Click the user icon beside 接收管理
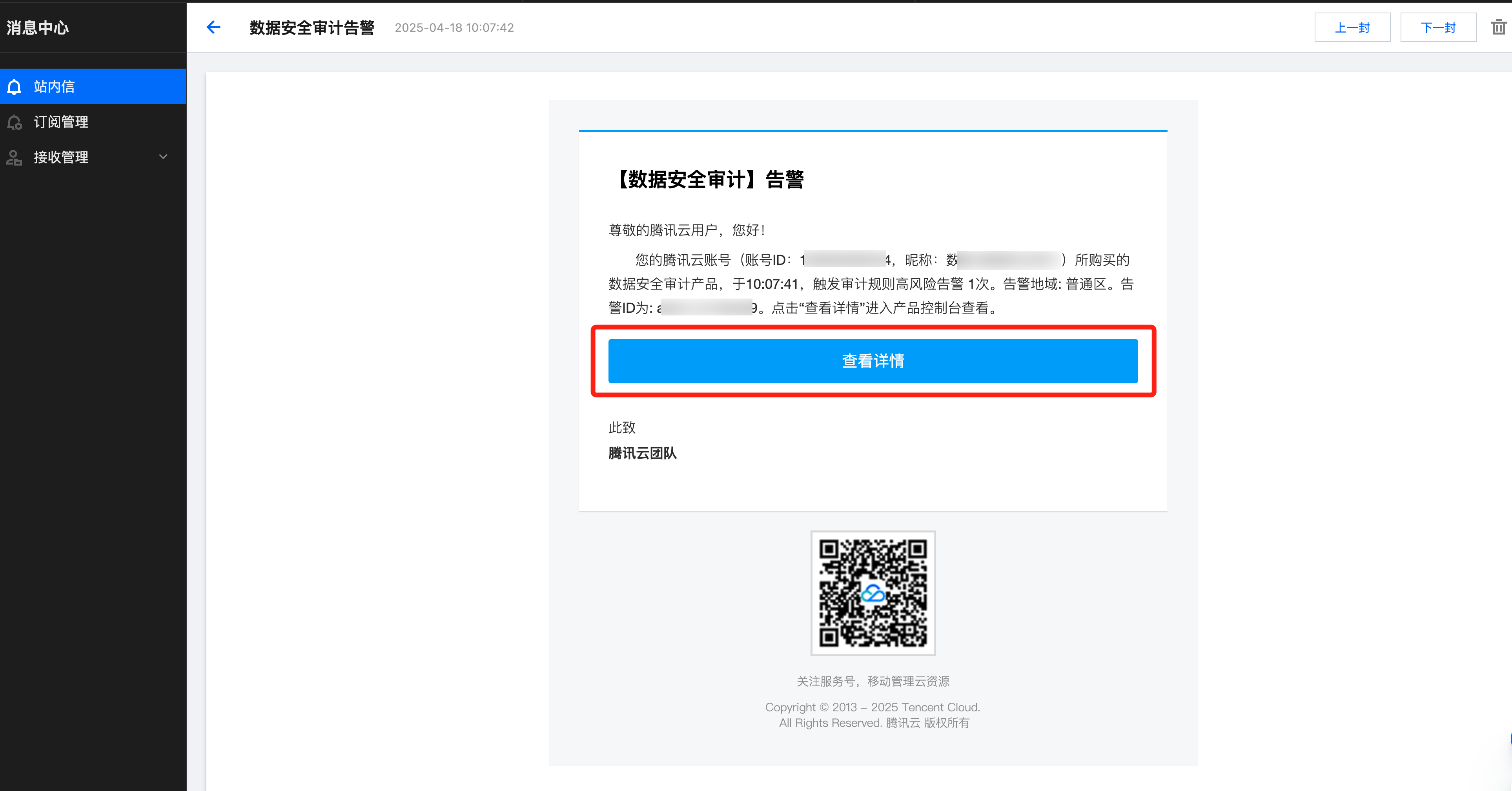Screen dimensions: 1512x791 click(15, 157)
